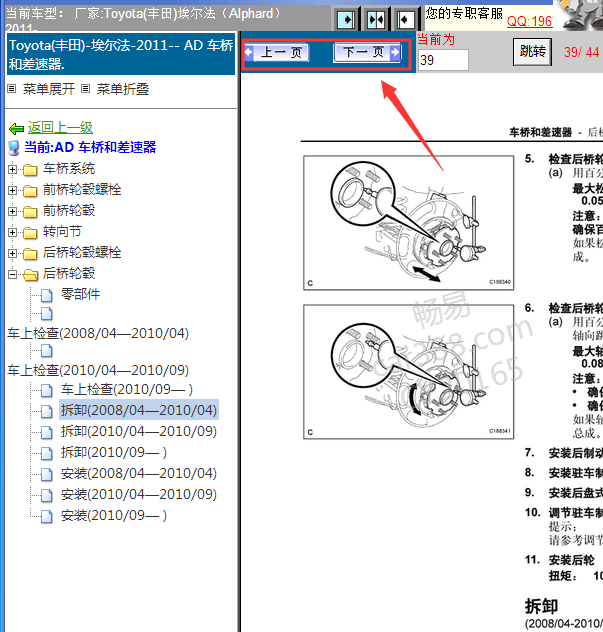The width and height of the screenshot is (603, 632).
Task: Open 车上检查(2010/04—2010/09) page
Action: (98, 370)
